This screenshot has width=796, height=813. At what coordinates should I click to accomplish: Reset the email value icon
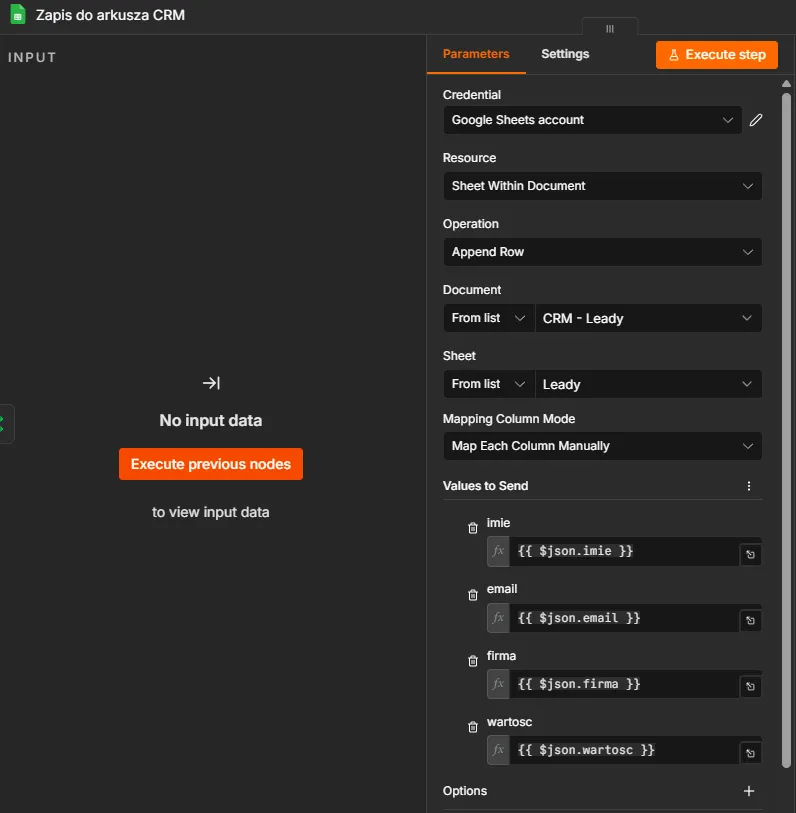click(x=750, y=620)
